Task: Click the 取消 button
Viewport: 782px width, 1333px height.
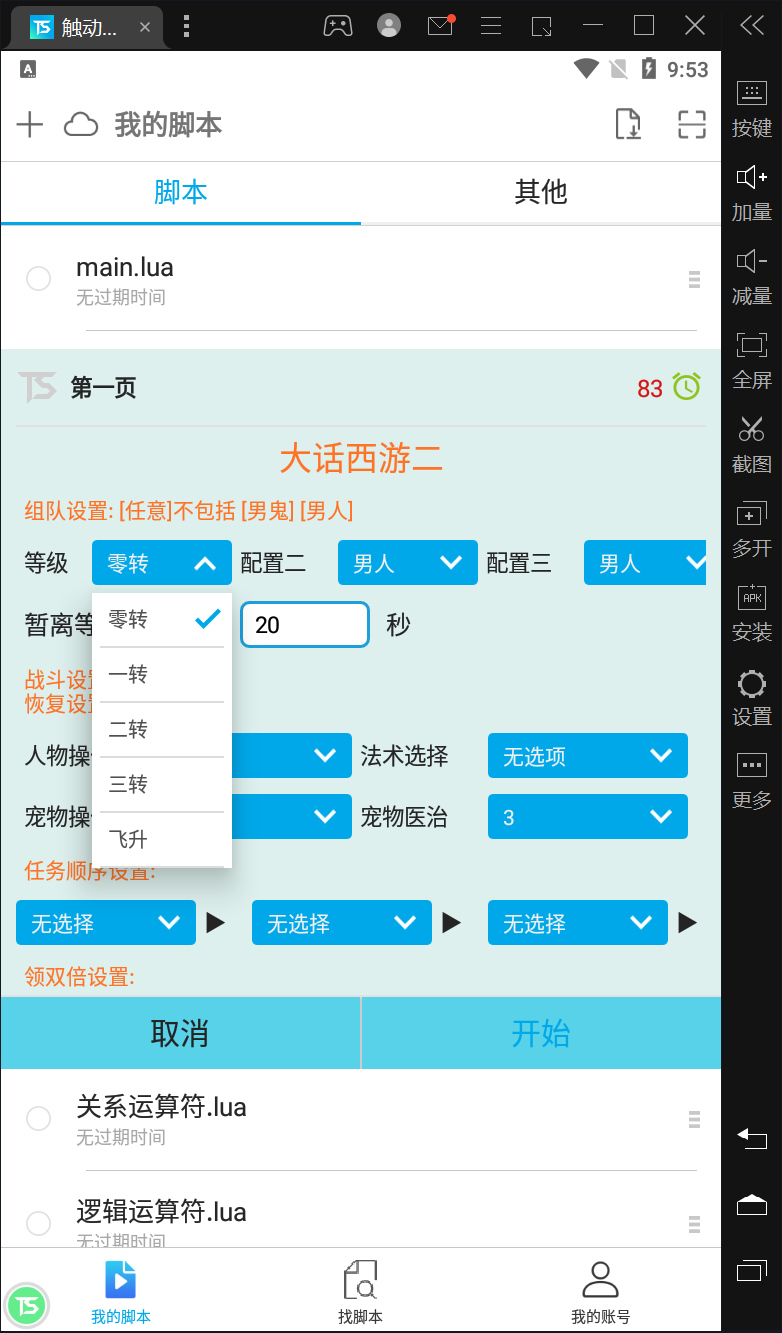Action: (x=180, y=1033)
